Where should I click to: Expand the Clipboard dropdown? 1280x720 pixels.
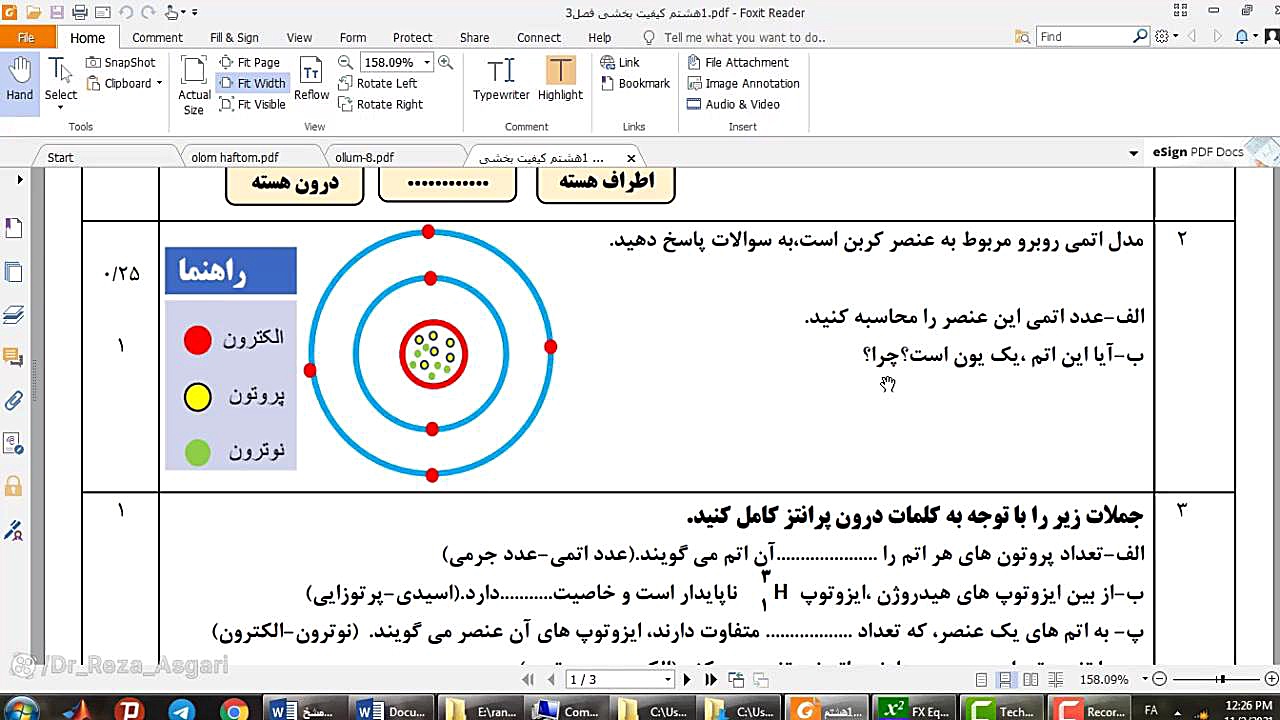(x=159, y=83)
